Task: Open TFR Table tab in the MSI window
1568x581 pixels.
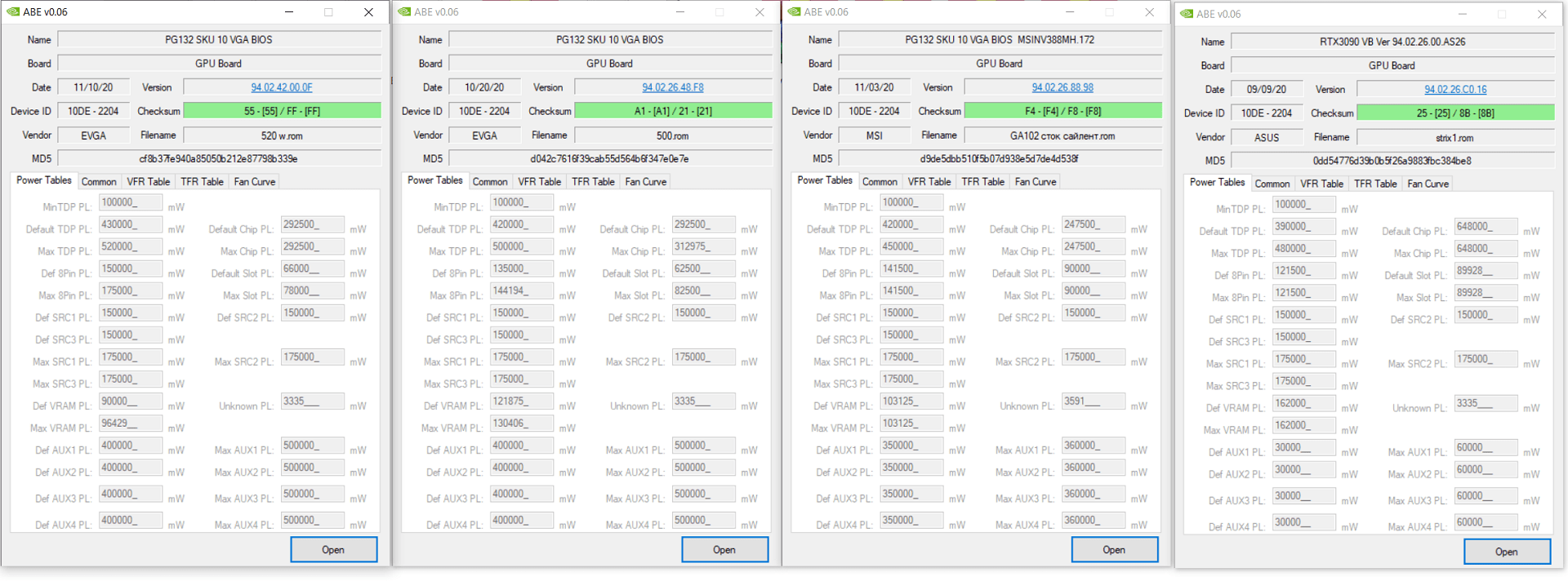Action: pyautogui.click(x=982, y=182)
